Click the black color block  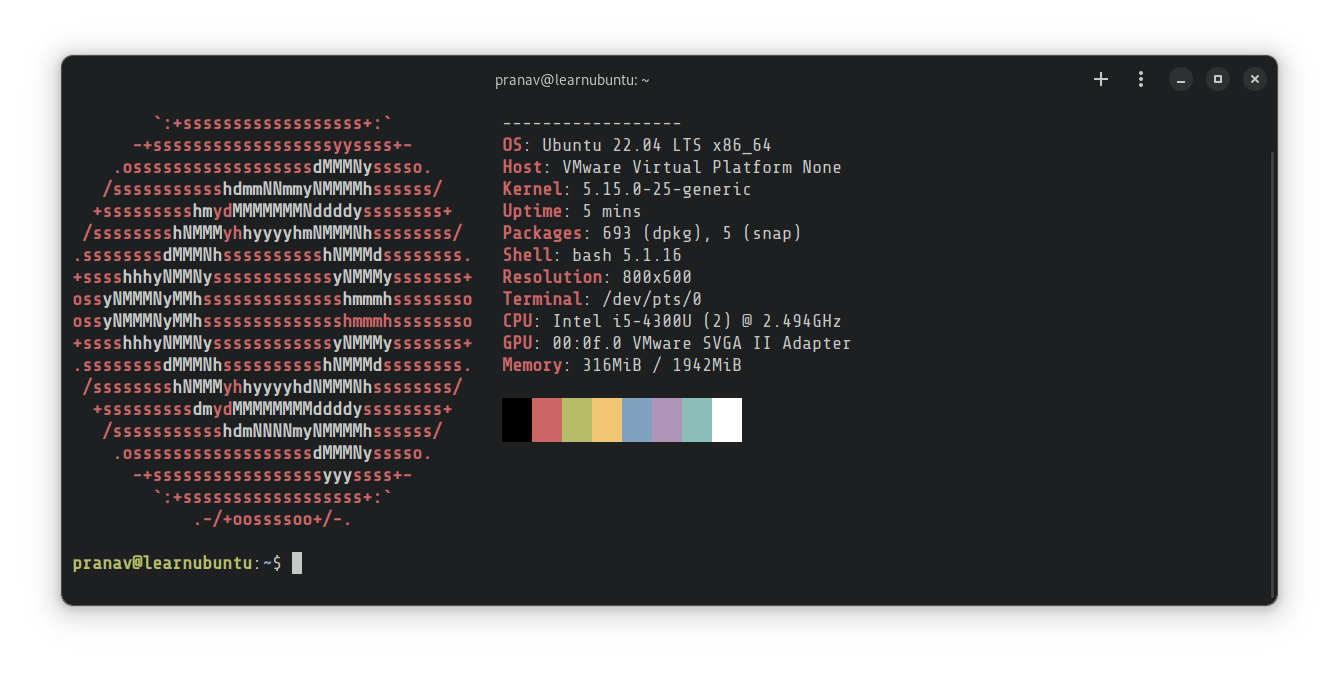pos(517,419)
